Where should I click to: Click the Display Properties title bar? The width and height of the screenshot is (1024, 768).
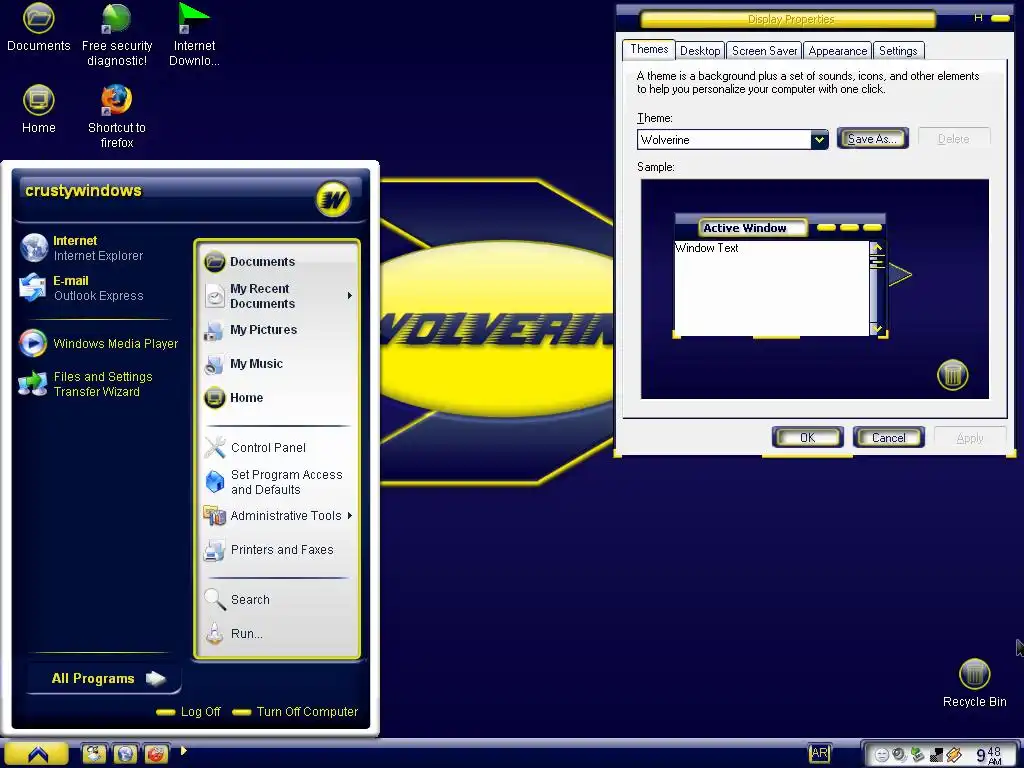coord(790,19)
